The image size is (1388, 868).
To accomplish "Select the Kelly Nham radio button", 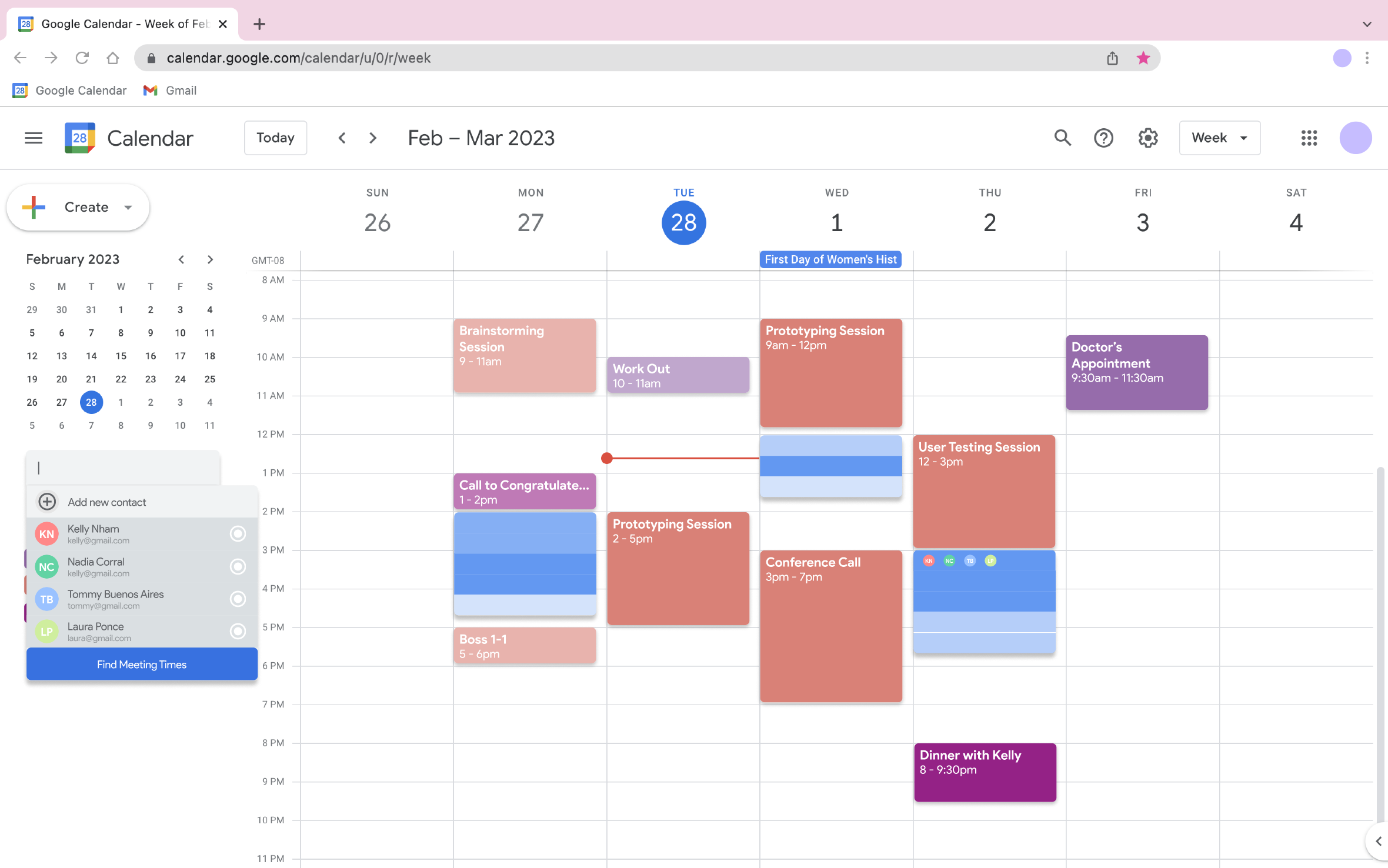I will [238, 533].
